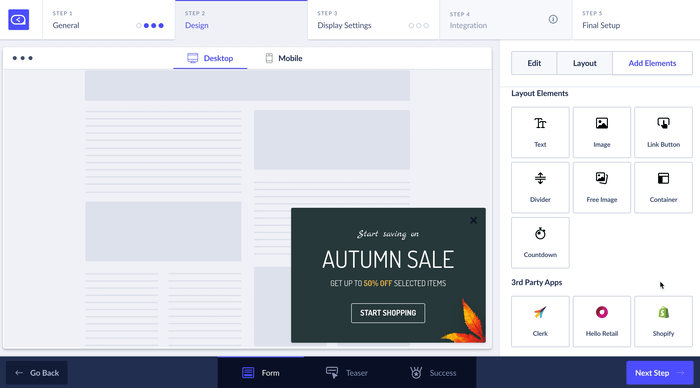
Task: Add a Countdown element
Action: pyautogui.click(x=540, y=242)
